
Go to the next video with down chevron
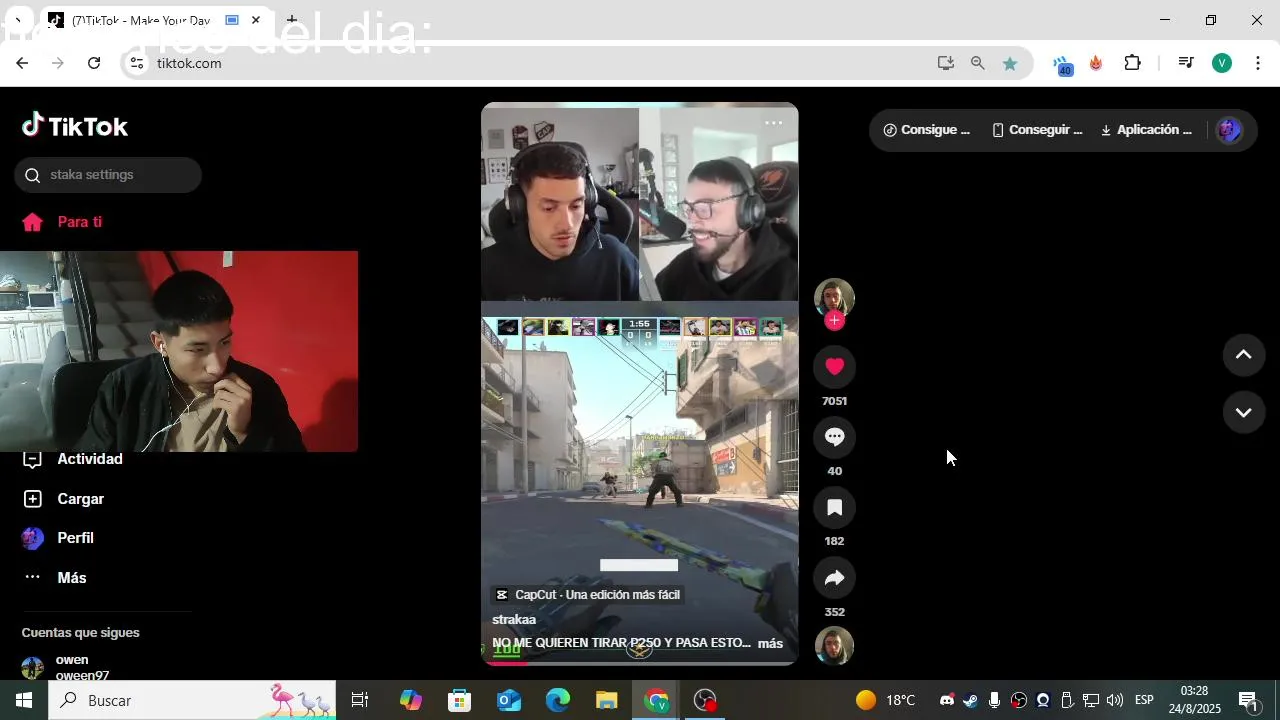pyautogui.click(x=1244, y=412)
